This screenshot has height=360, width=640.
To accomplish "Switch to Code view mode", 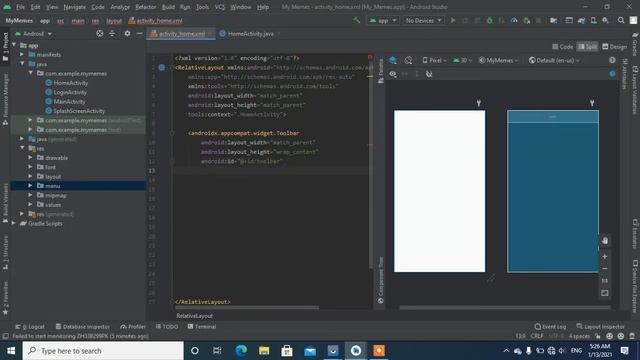I will (x=562, y=47).
